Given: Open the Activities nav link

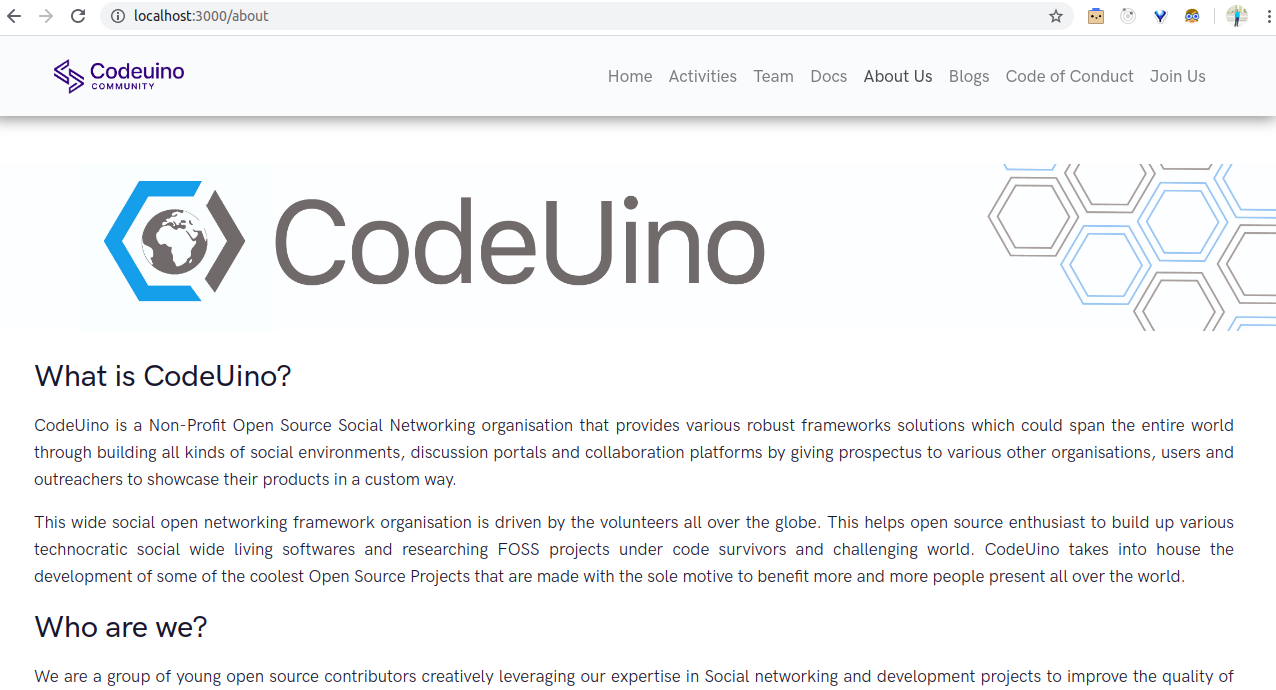Looking at the screenshot, I should (x=703, y=76).
